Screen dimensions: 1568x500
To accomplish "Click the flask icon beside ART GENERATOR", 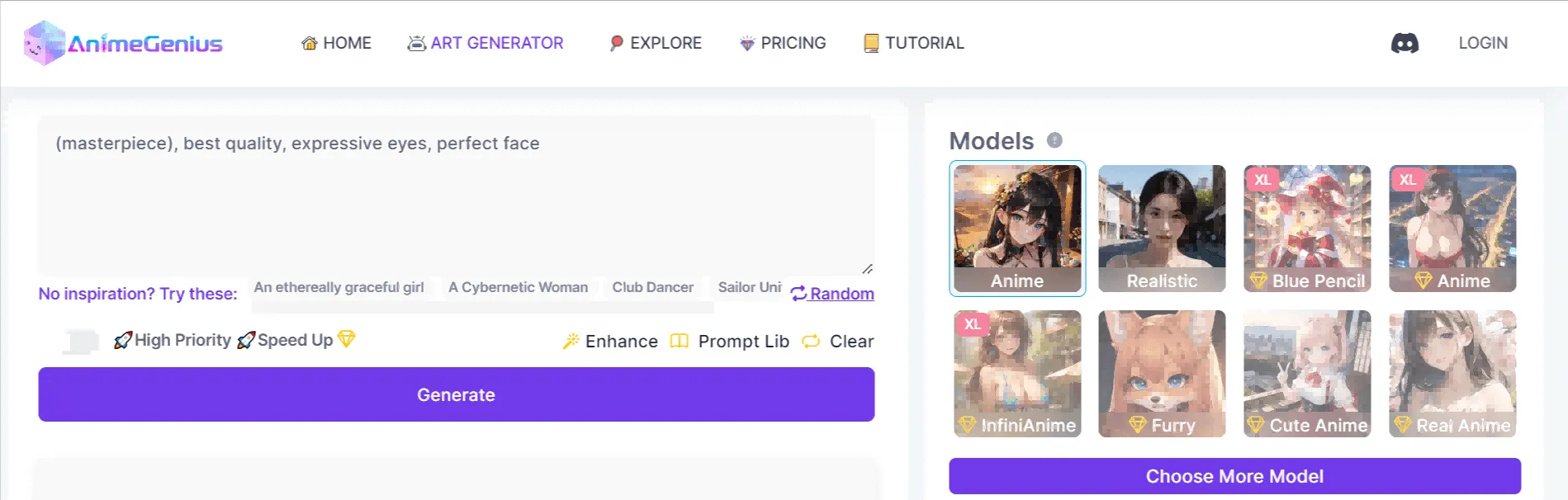I will click(415, 42).
